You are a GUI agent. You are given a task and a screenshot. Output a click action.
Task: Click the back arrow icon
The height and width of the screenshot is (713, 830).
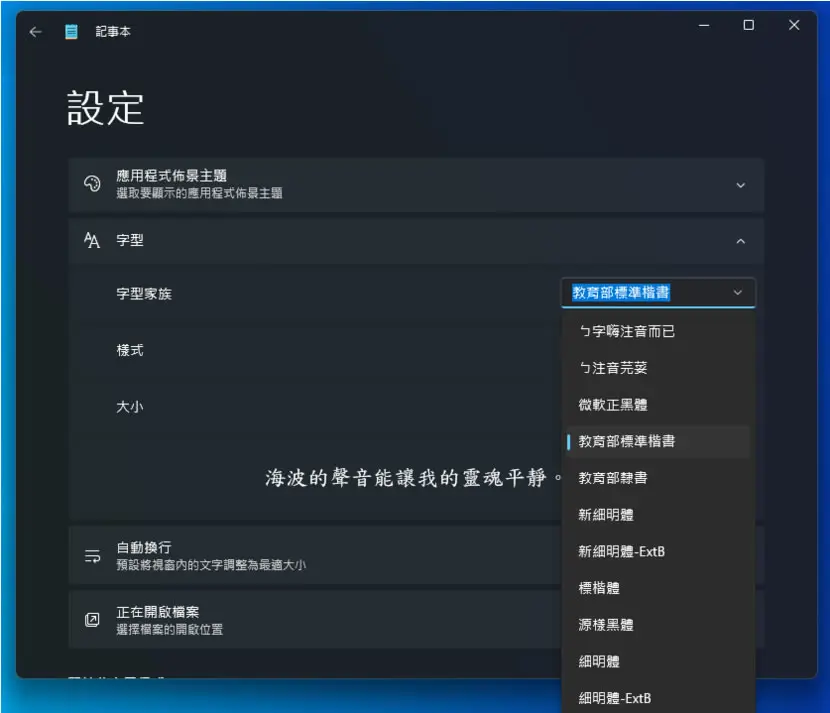35,32
